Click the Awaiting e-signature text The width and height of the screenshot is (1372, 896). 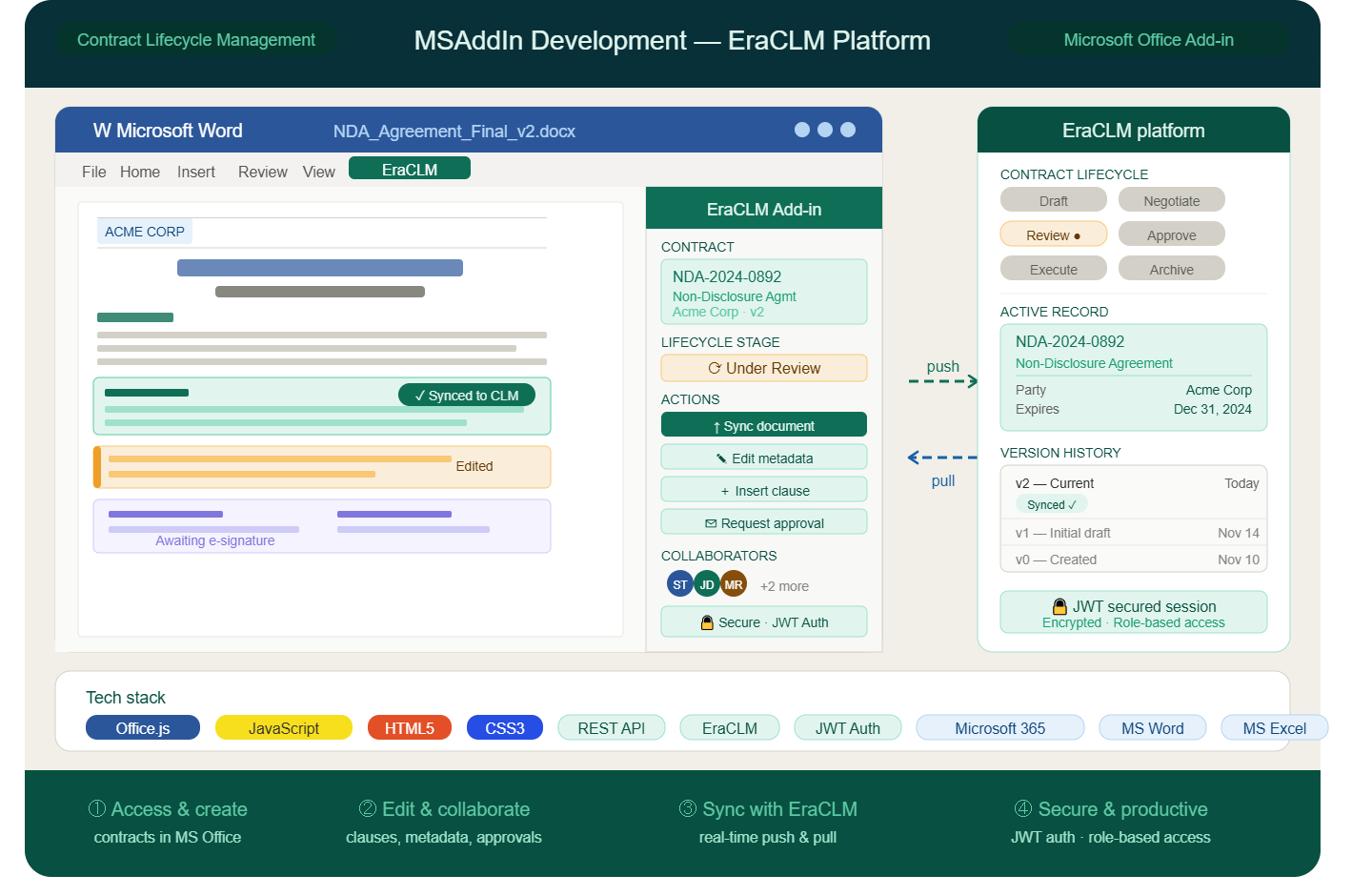[x=215, y=540]
